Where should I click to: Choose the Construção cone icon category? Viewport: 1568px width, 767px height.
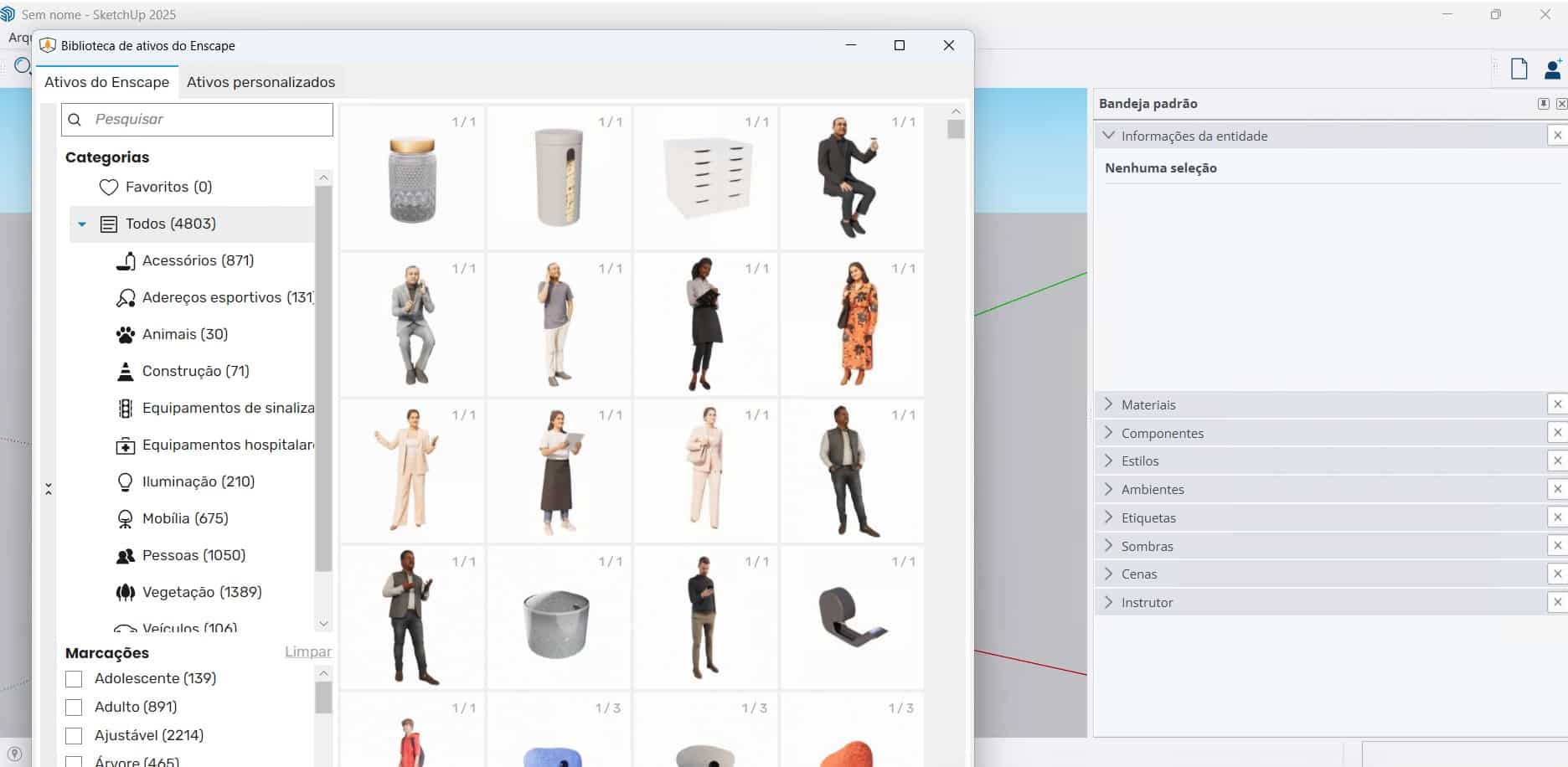tap(183, 371)
